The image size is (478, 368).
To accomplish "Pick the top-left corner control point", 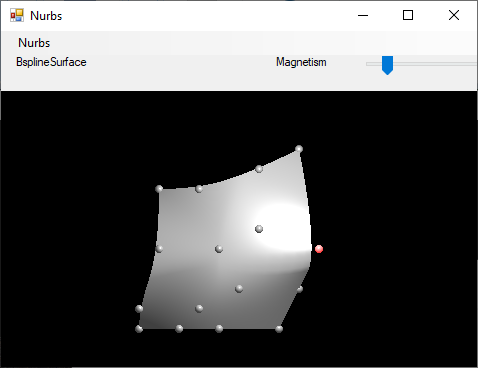I will (x=159, y=189).
